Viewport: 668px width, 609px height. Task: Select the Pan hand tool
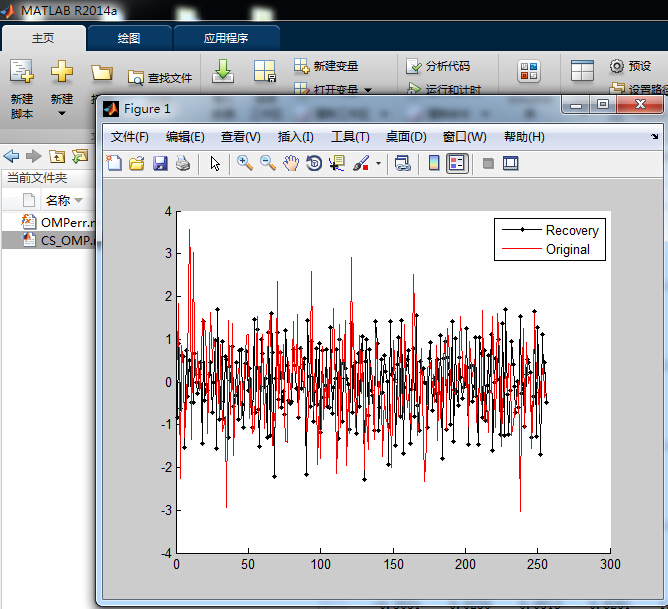291,164
